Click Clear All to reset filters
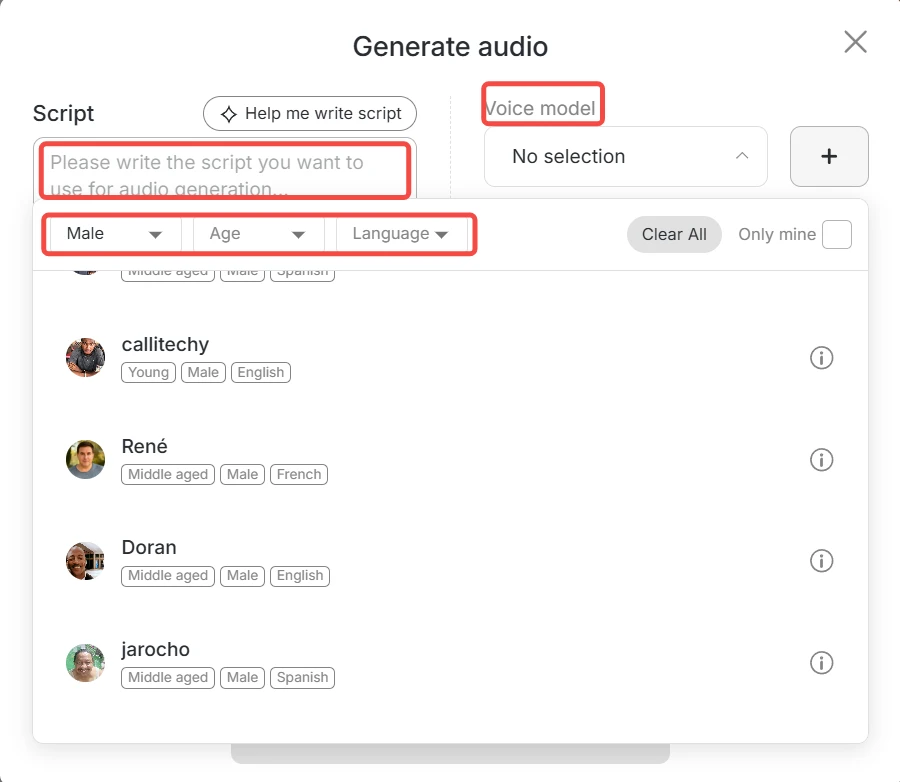Image resolution: width=900 pixels, height=782 pixels. pos(673,233)
